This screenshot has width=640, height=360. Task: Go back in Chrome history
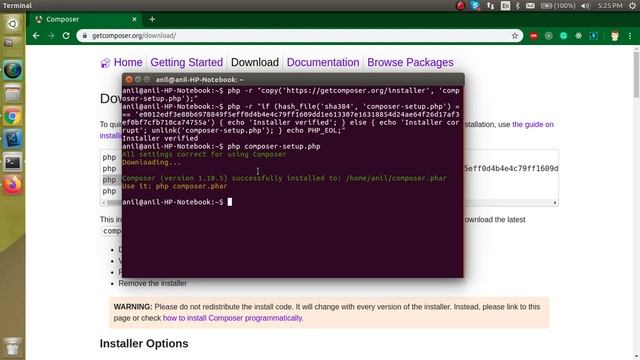point(36,36)
